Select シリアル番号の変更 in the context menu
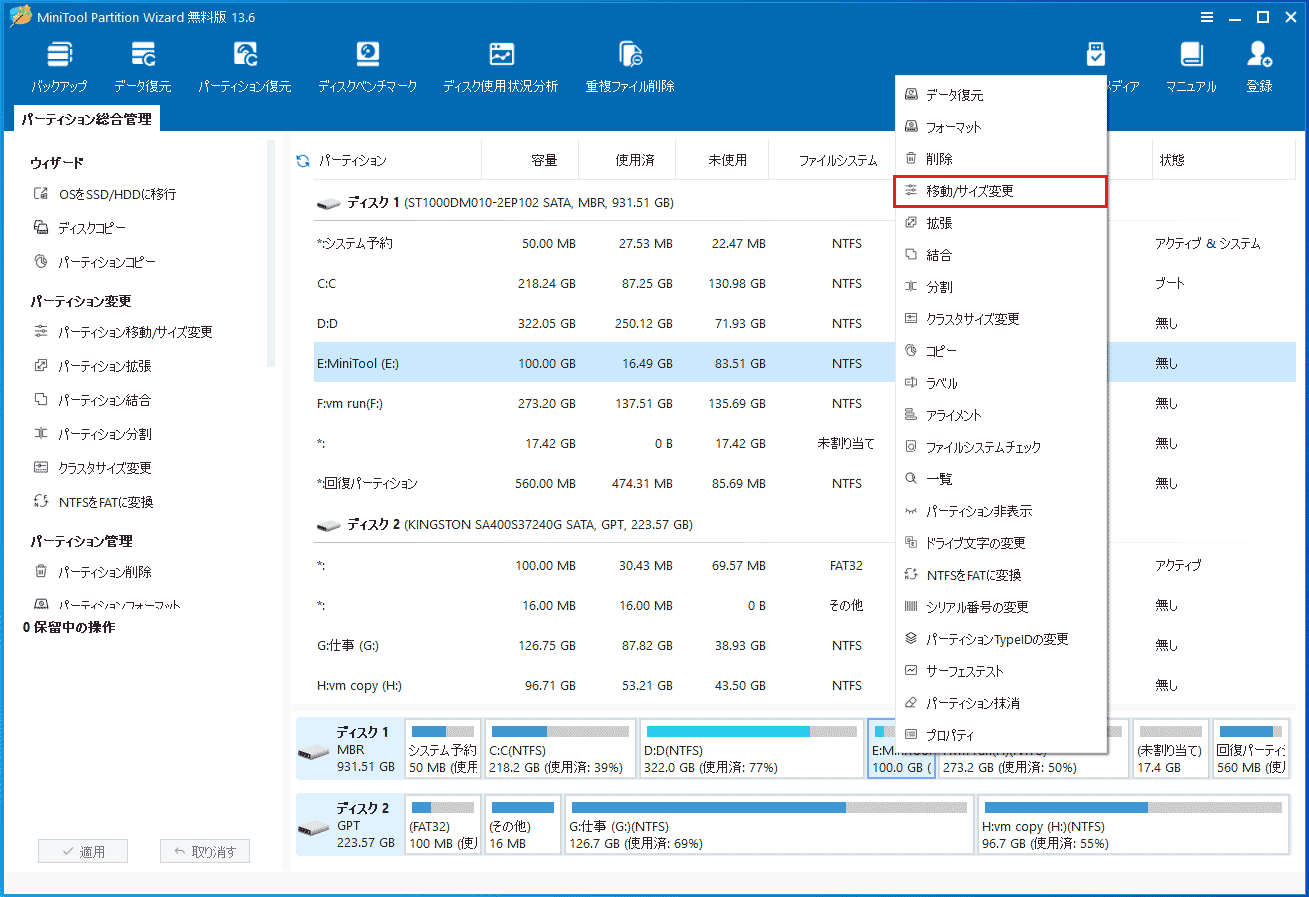This screenshot has width=1309, height=897. [1001, 607]
